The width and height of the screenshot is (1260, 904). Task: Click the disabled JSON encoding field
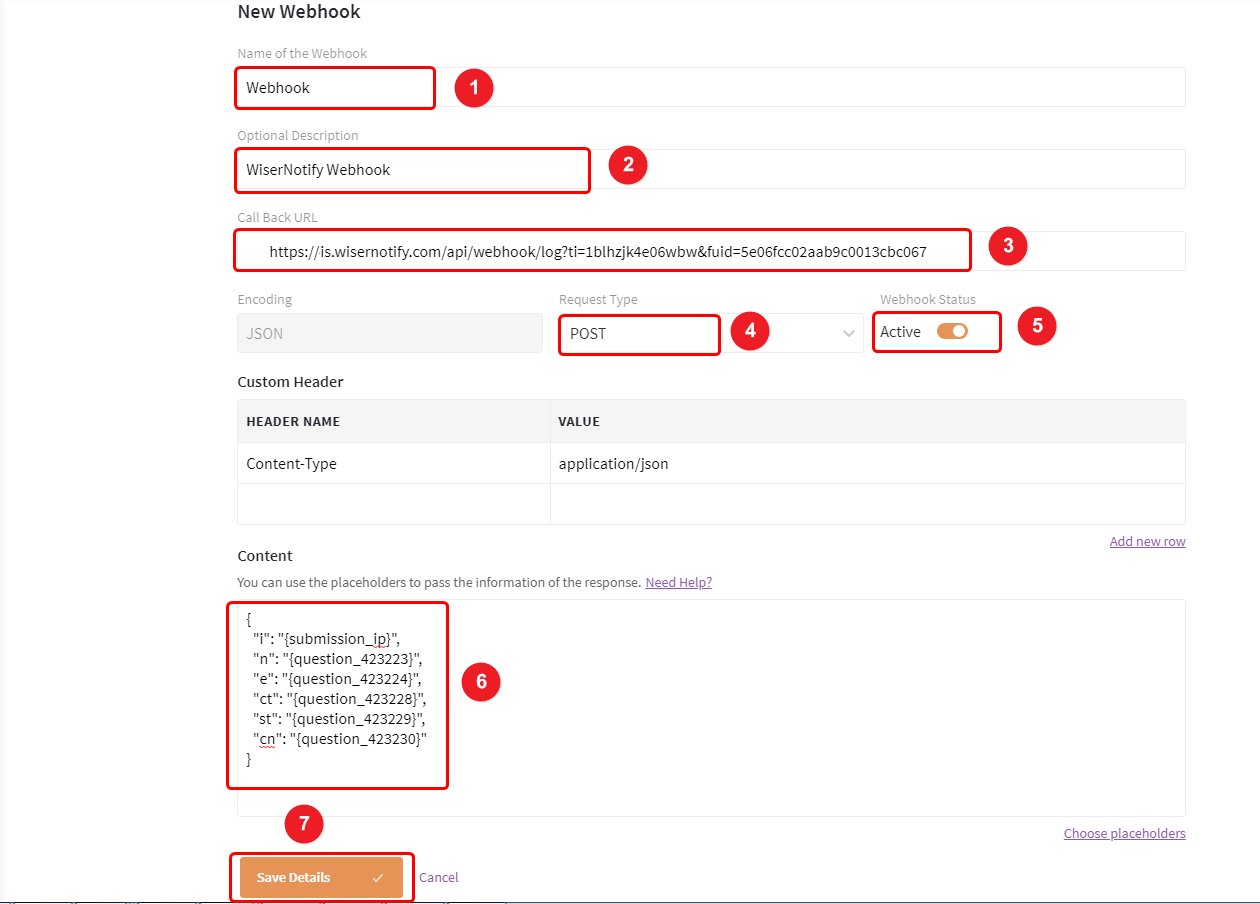390,333
